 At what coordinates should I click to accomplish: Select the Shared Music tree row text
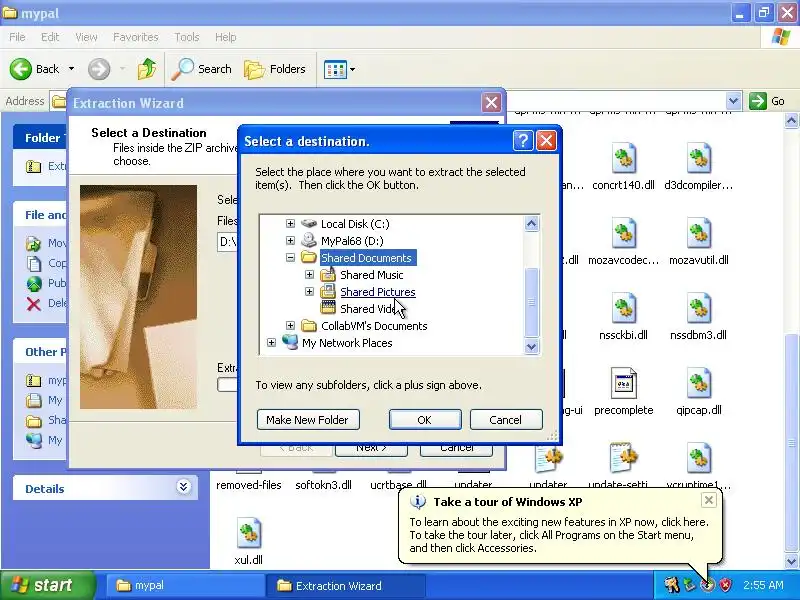(x=371, y=274)
